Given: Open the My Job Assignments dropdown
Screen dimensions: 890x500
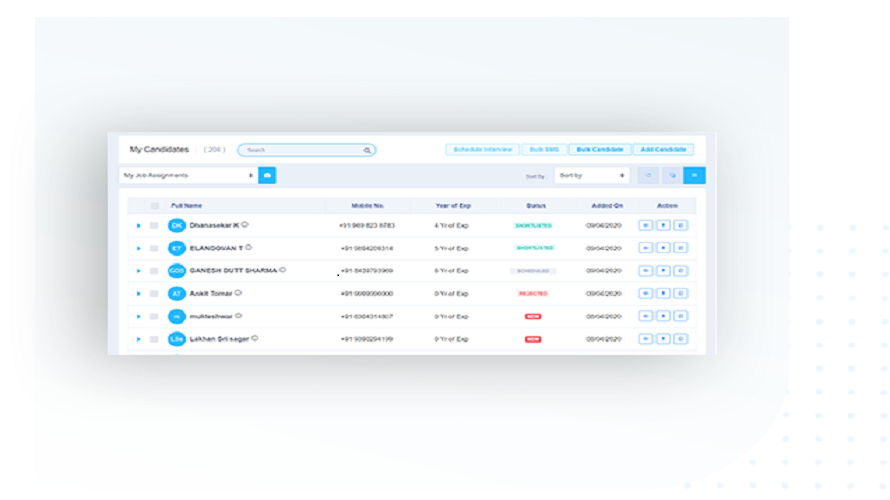Looking at the screenshot, I should pyautogui.click(x=187, y=176).
